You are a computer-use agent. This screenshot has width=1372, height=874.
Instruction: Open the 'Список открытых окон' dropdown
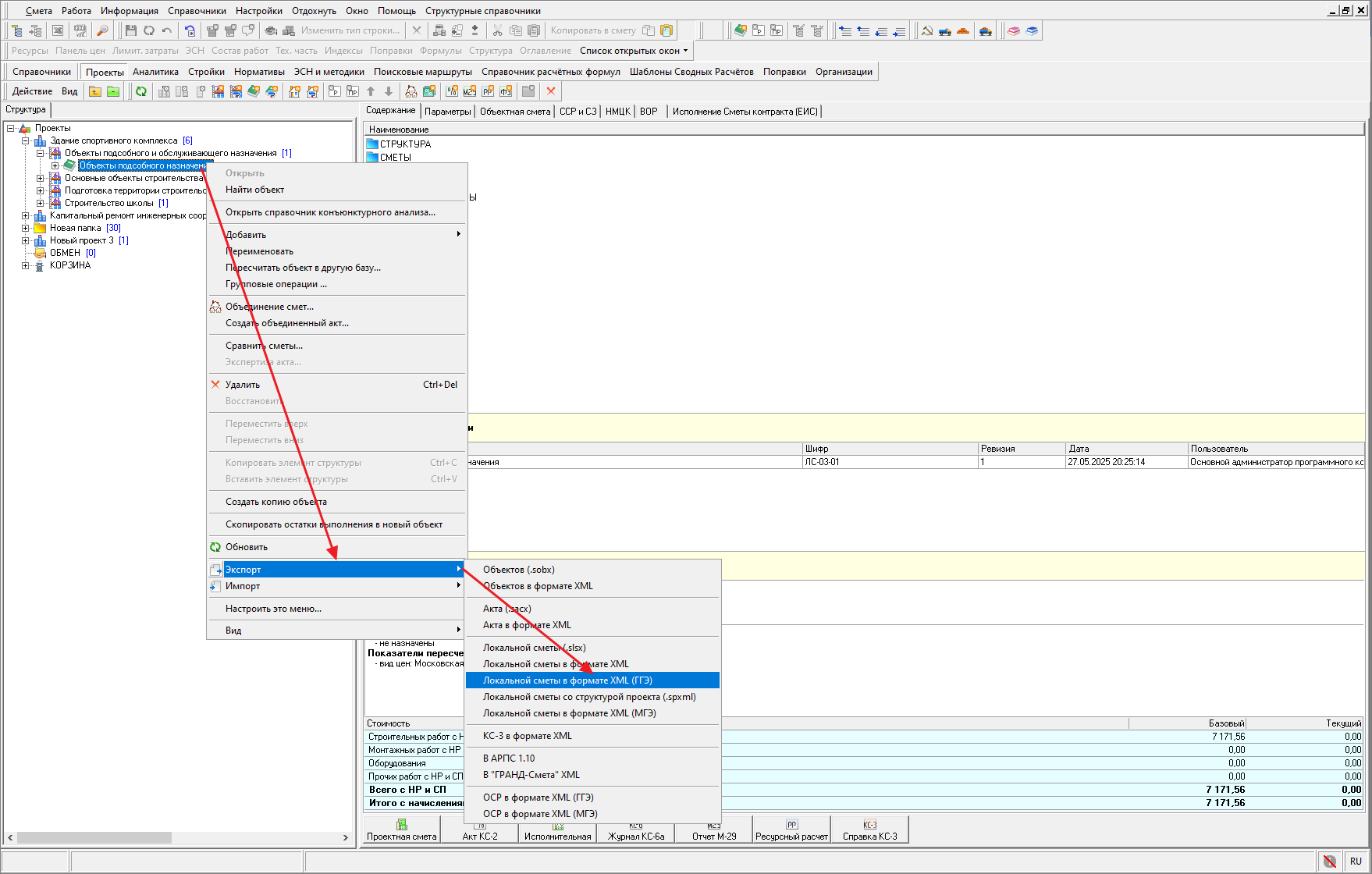[634, 51]
